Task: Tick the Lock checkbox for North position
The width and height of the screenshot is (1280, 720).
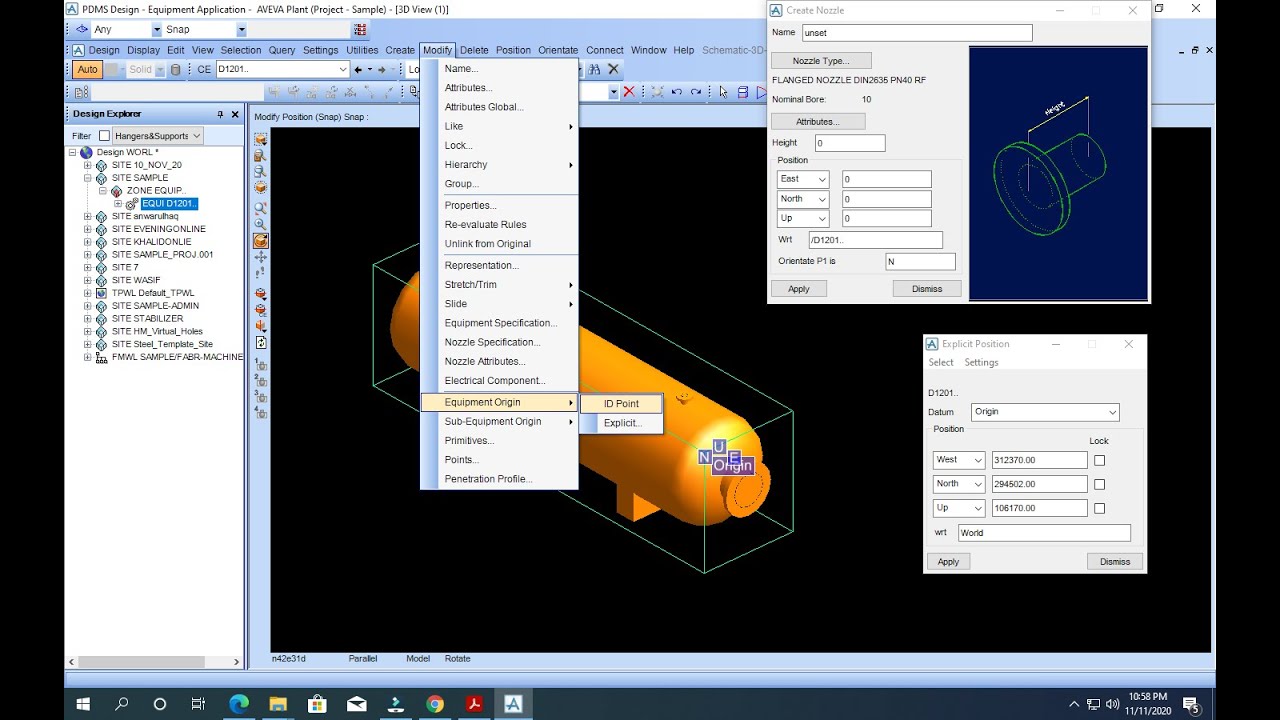Action: pos(1100,484)
